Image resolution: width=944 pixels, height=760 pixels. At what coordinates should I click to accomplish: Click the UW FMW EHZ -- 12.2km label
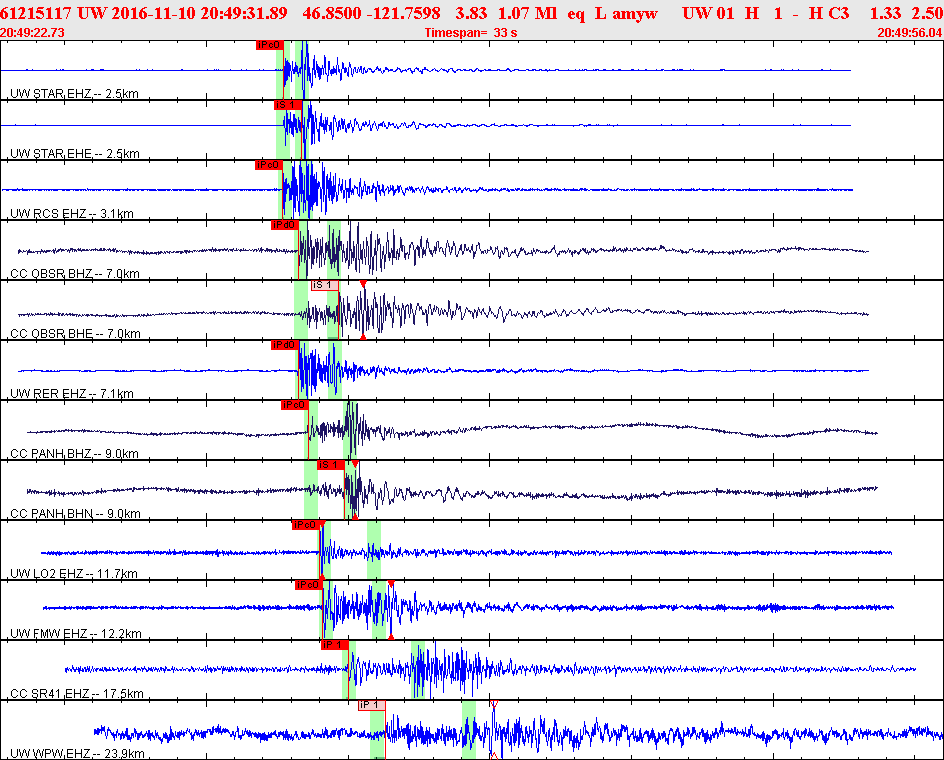[76, 634]
